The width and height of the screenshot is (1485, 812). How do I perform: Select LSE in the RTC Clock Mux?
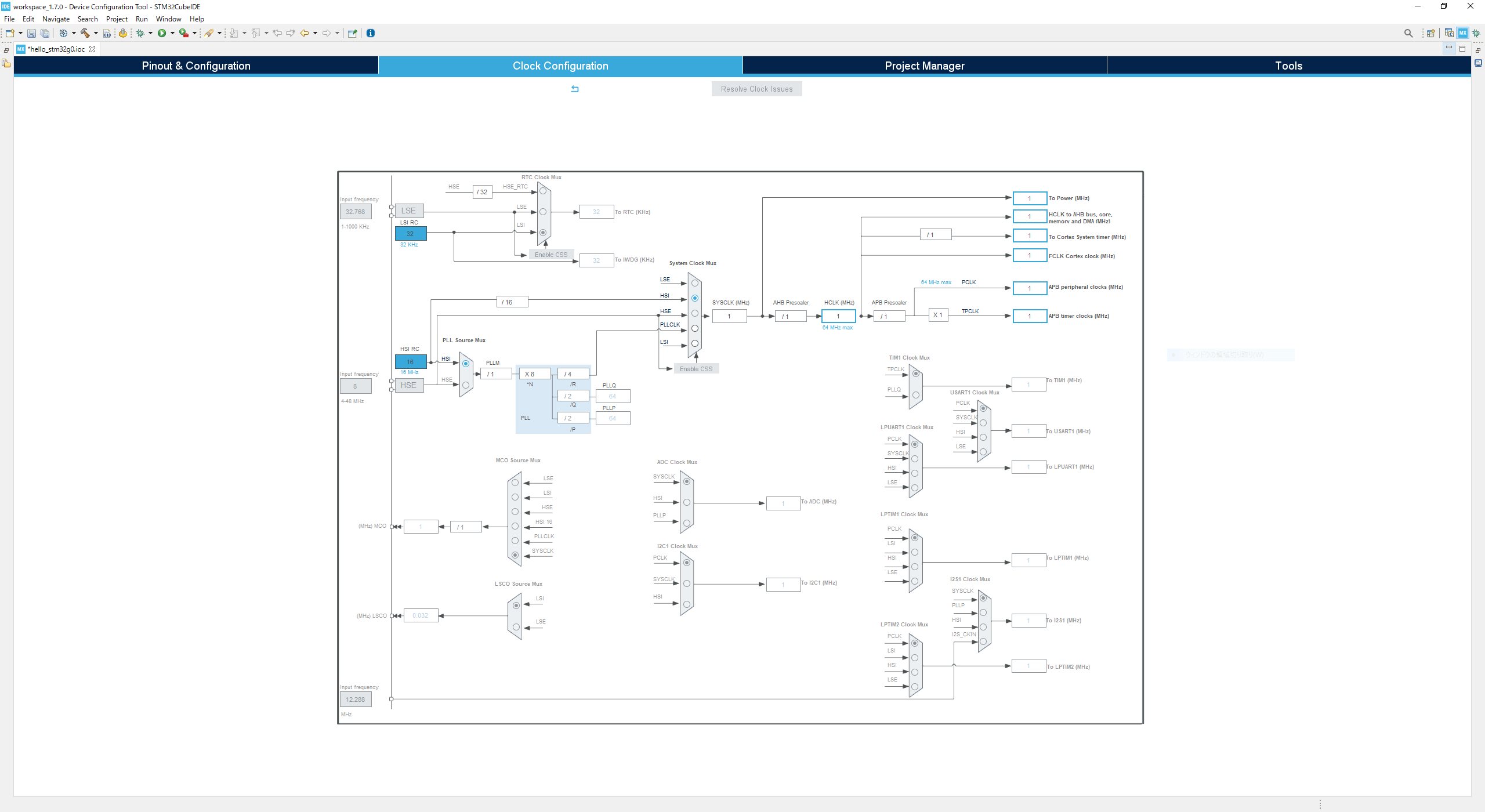point(542,212)
